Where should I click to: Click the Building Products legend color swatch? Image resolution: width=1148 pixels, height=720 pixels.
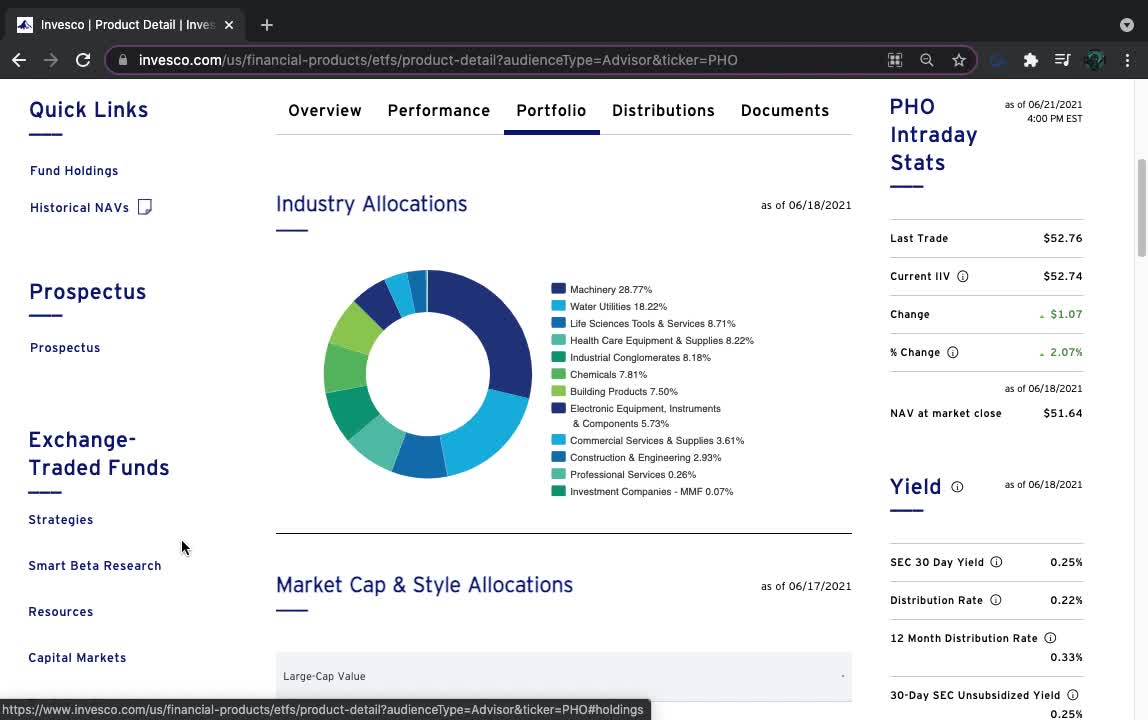tap(559, 390)
